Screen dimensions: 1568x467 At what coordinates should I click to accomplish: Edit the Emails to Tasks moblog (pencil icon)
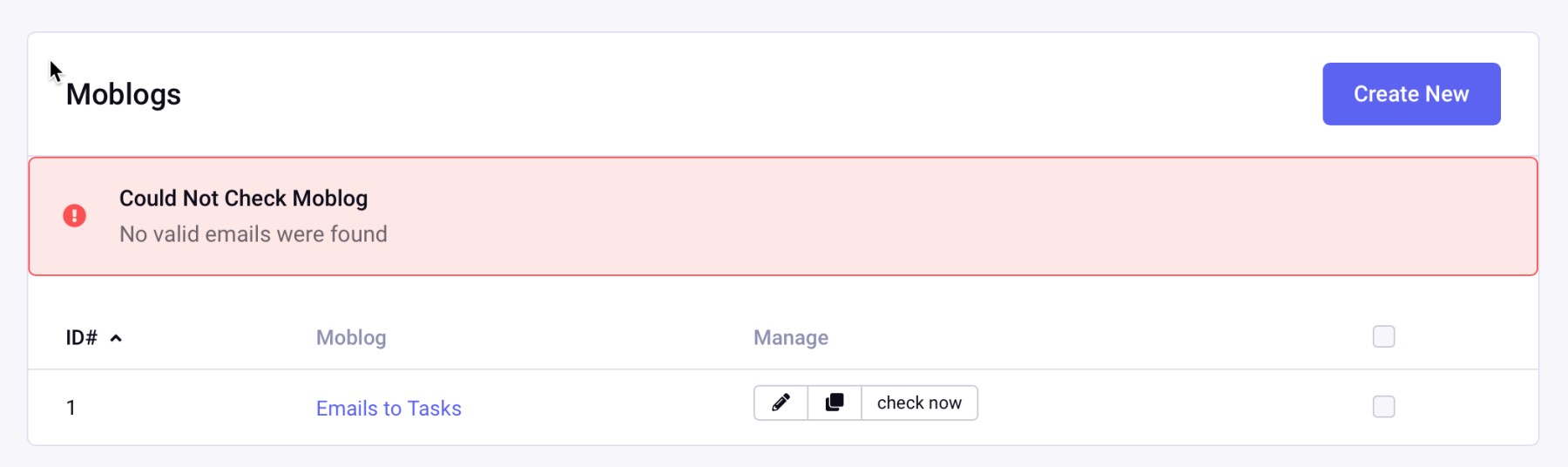(x=781, y=403)
